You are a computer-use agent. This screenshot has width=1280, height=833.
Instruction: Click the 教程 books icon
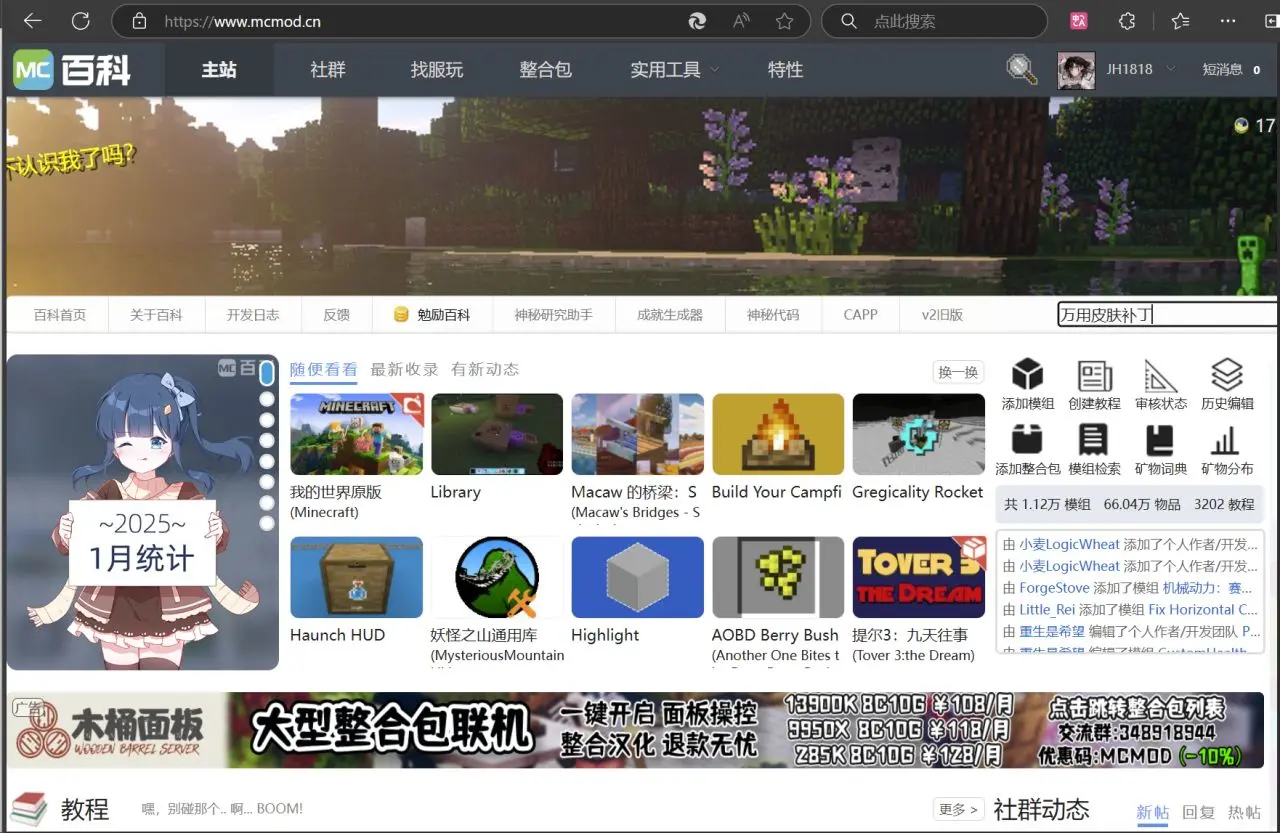pyautogui.click(x=29, y=809)
